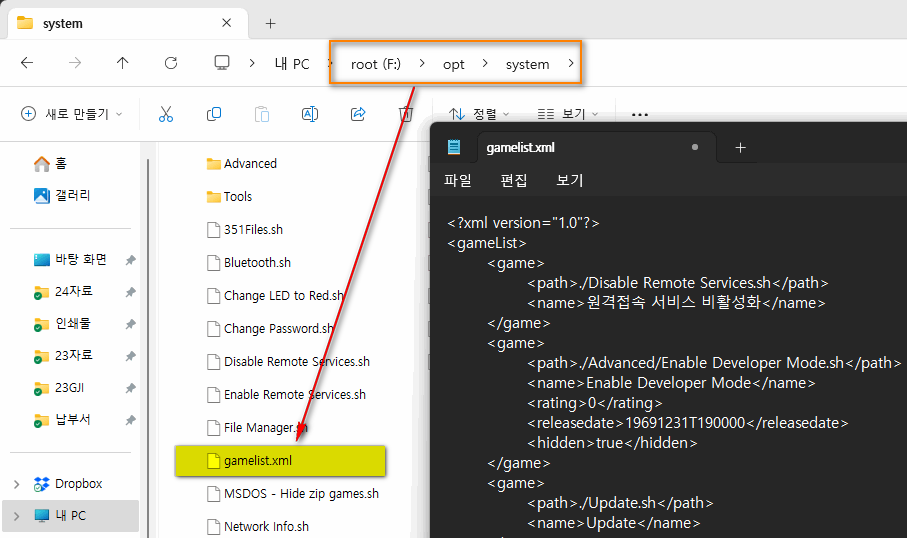Open the 새로 만들기 dropdown
This screenshot has height=538, width=907.
(71, 114)
